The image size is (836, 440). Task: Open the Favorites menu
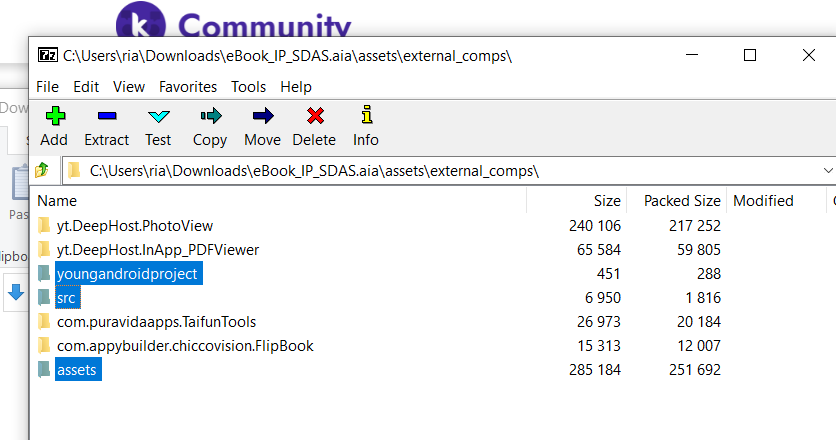[x=188, y=86]
